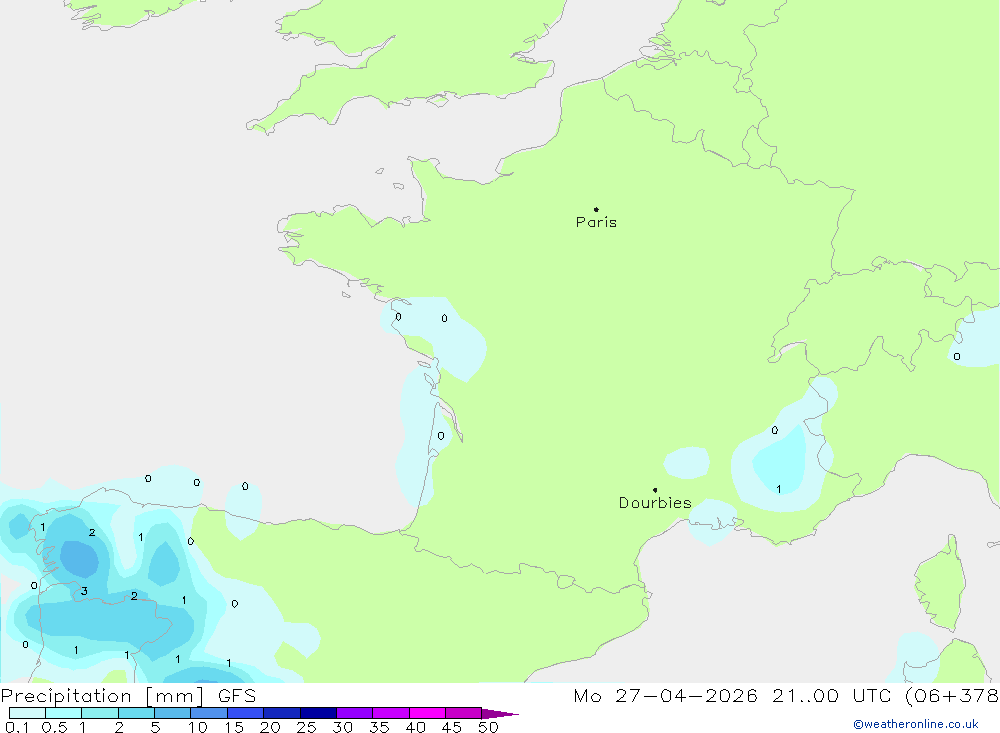Image resolution: width=1000 pixels, height=733 pixels.
Task: Click the Paris city marker dot
Action: point(596,209)
